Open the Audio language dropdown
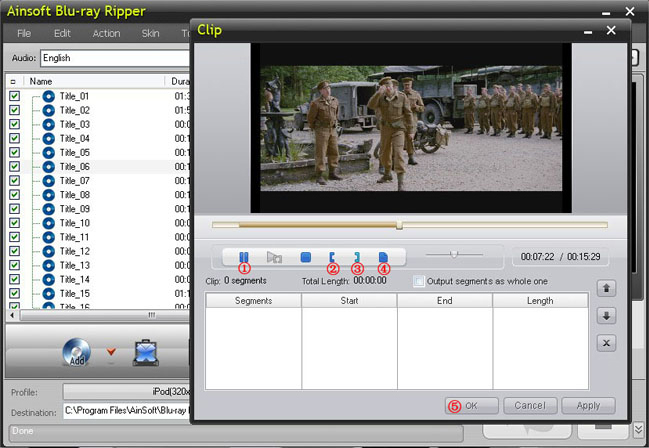Image resolution: width=649 pixels, height=448 pixels. (110, 58)
